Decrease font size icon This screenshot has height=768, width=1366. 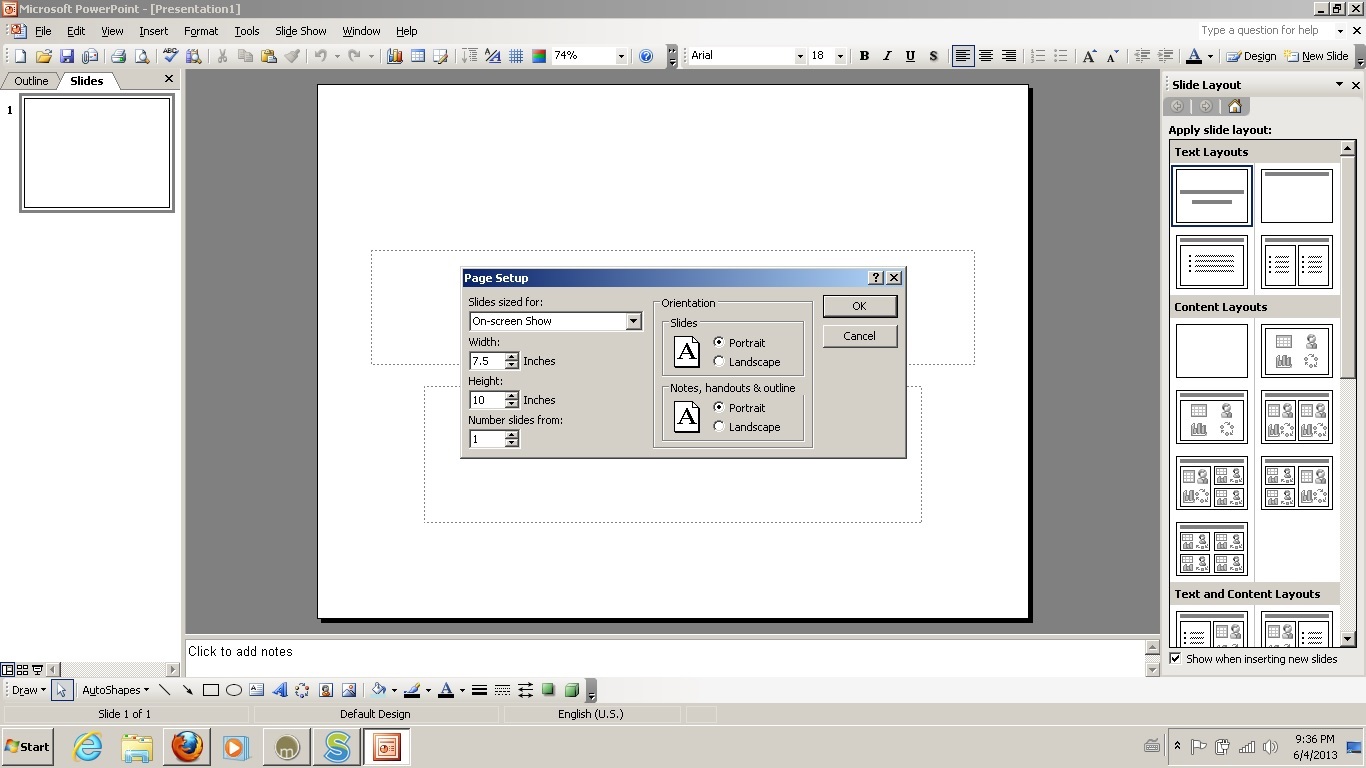point(1113,56)
